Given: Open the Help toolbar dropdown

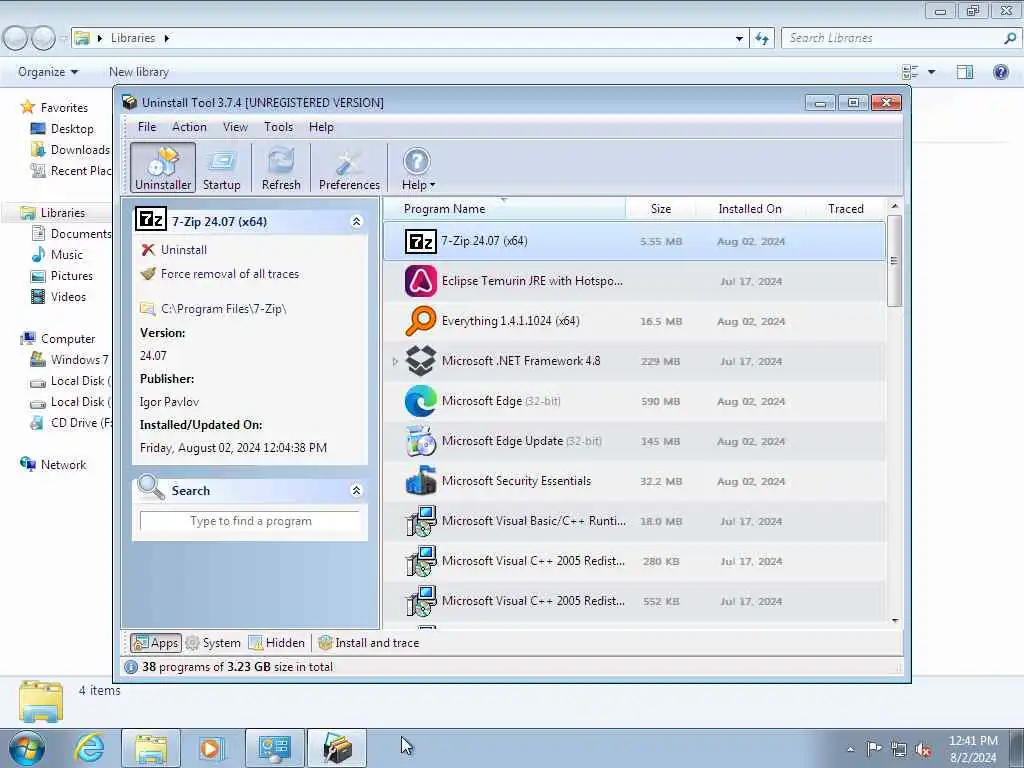Looking at the screenshot, I should (x=418, y=168).
